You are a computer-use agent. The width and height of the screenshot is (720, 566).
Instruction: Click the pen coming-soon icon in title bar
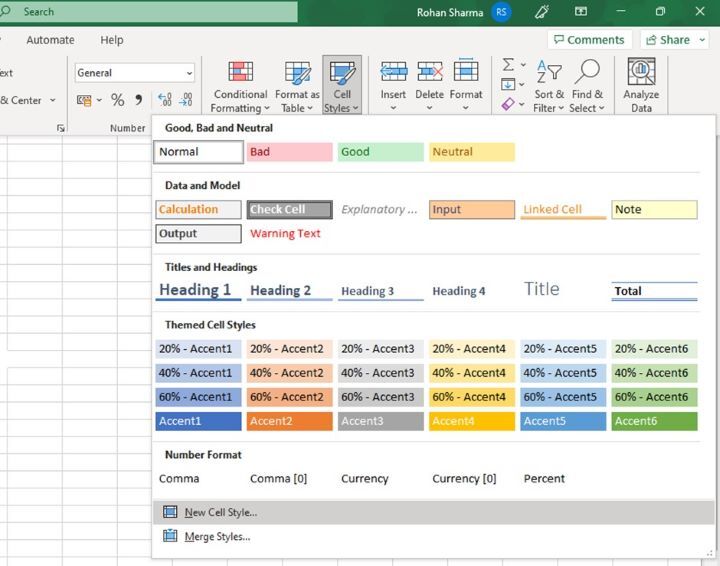point(542,12)
